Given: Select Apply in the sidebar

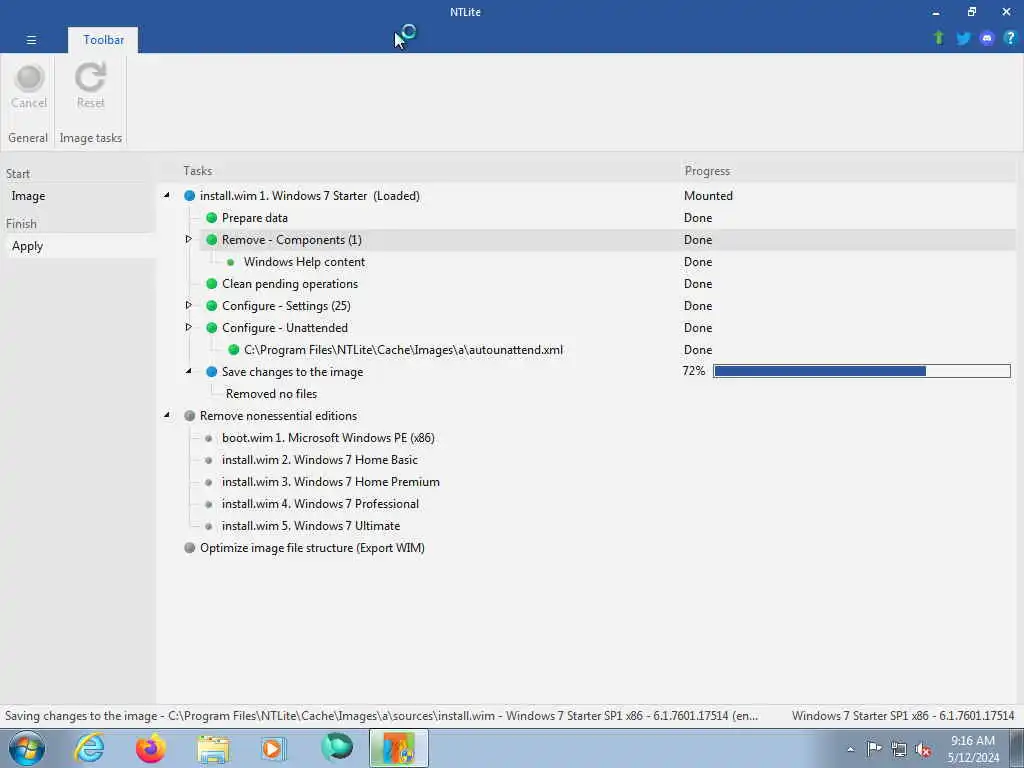Looking at the screenshot, I should click(x=27, y=246).
